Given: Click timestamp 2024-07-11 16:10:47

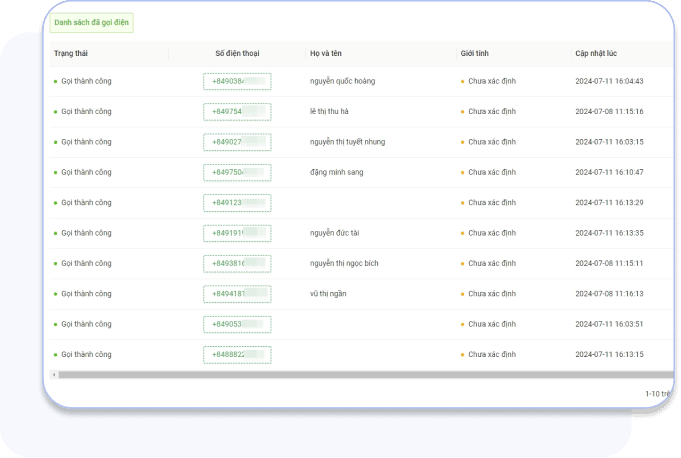Looking at the screenshot, I should (609, 172).
